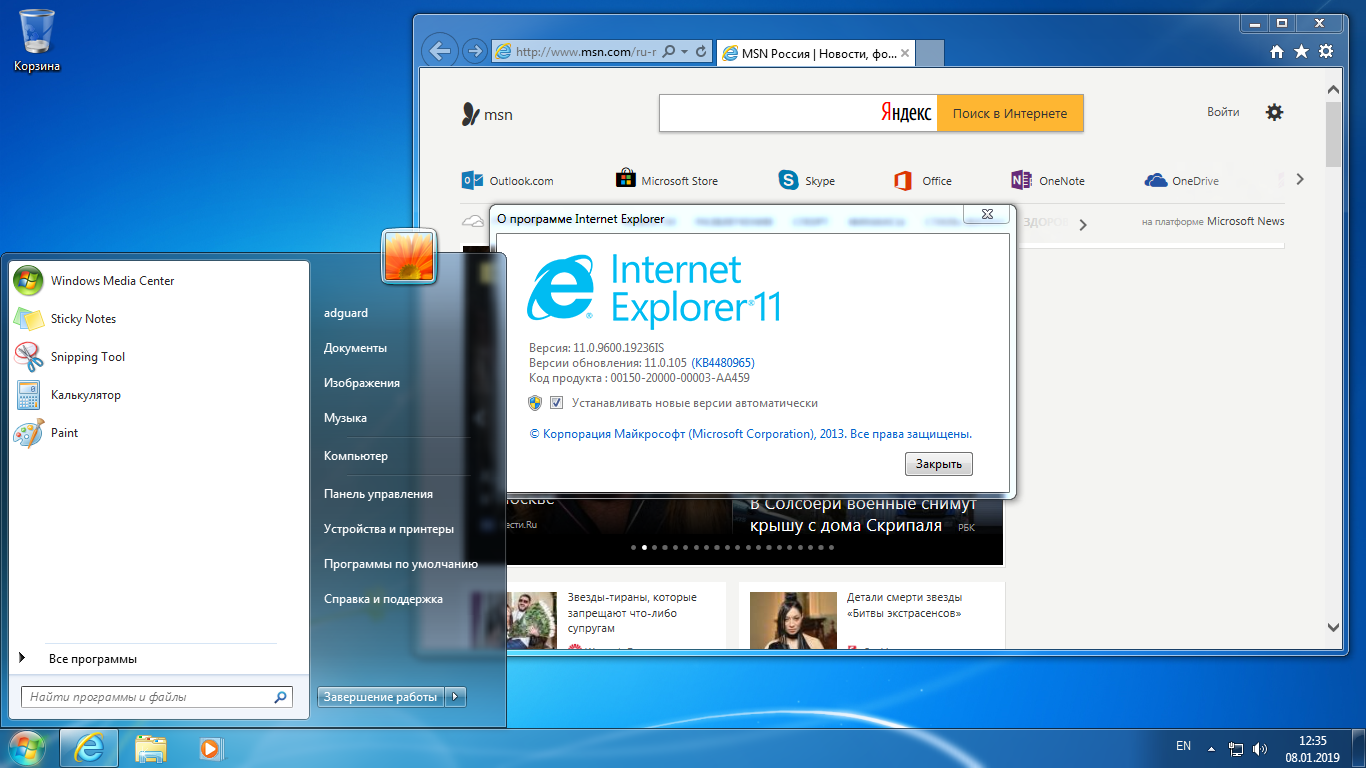
Task: Click the Internet Explorer back arrow
Action: point(439,50)
